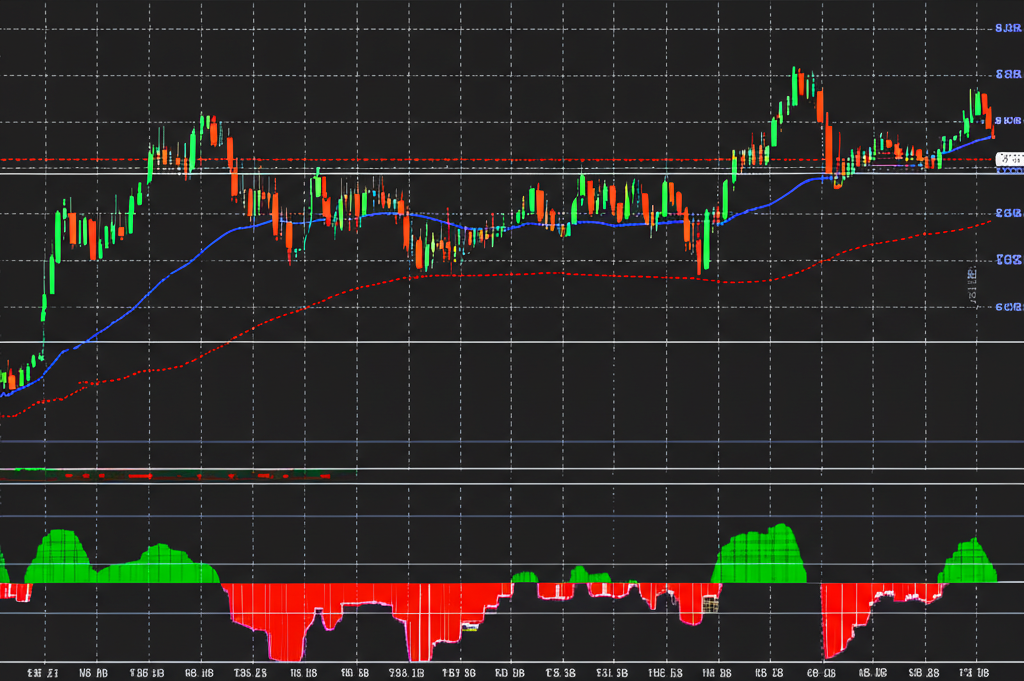The height and width of the screenshot is (681, 1024).
Task: Click the first date label on the time axis
Action: 42,672
